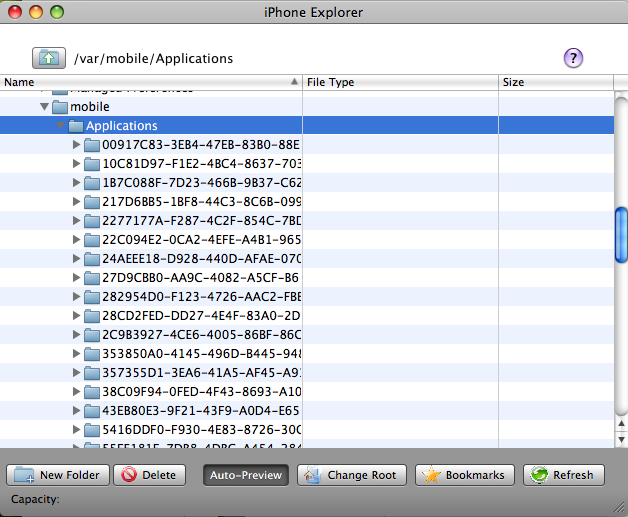This screenshot has height=517, width=628.
Task: Click the Applications folder icon
Action: pos(76,126)
